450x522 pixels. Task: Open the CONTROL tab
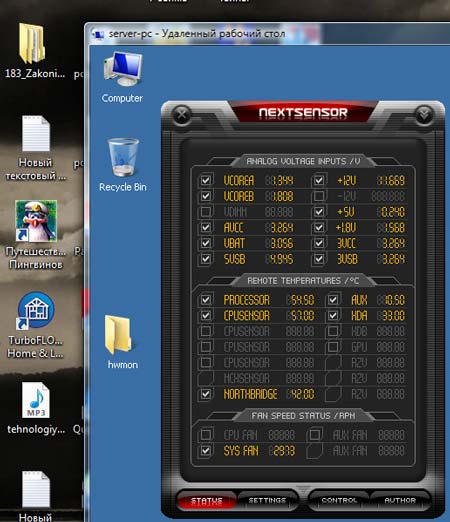(339, 500)
